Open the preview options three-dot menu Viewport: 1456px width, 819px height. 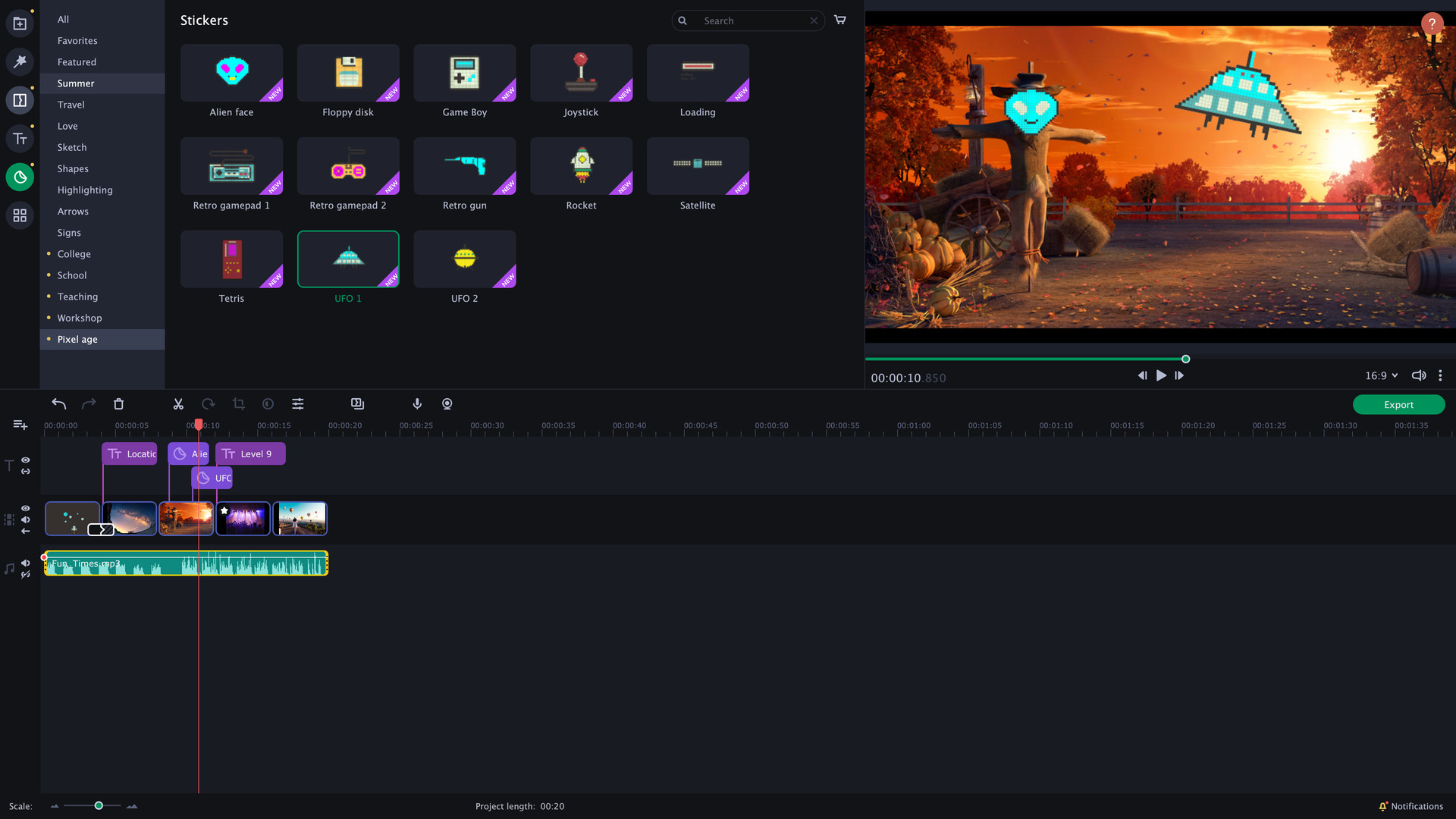[1440, 375]
